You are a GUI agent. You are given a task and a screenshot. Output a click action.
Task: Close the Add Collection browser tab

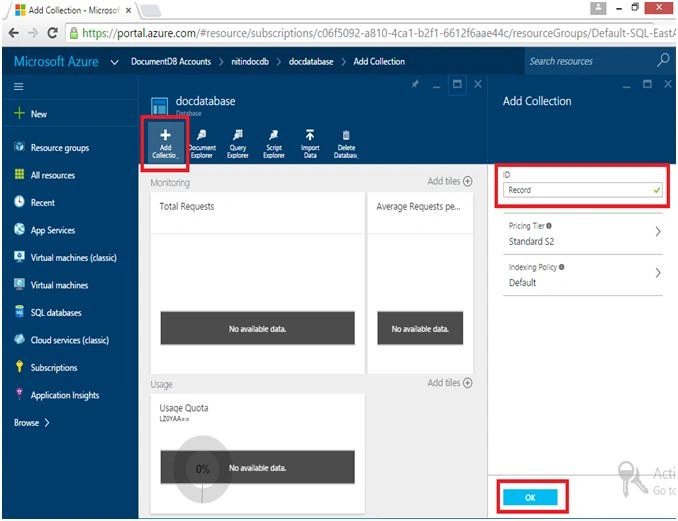click(x=128, y=10)
